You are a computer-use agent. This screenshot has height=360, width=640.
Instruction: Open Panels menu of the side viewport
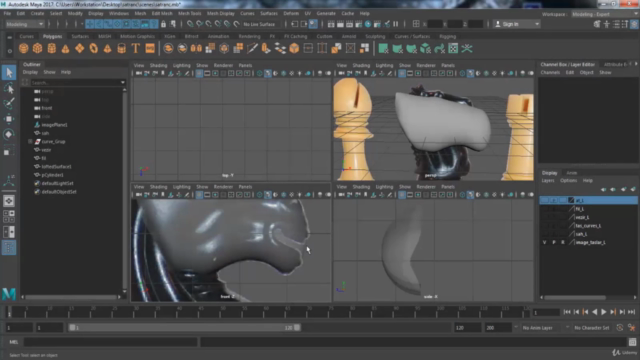click(448, 187)
